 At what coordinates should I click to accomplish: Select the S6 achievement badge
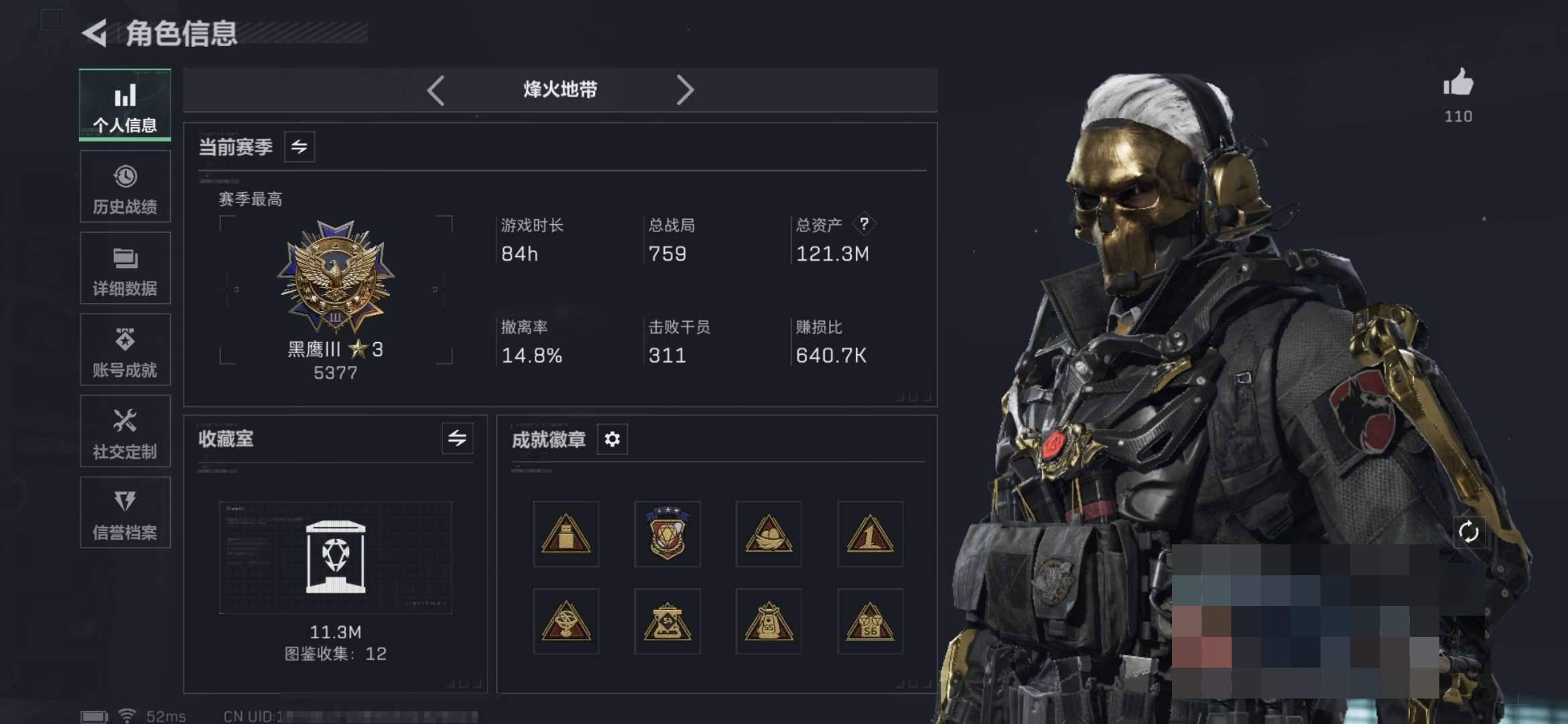[870, 621]
